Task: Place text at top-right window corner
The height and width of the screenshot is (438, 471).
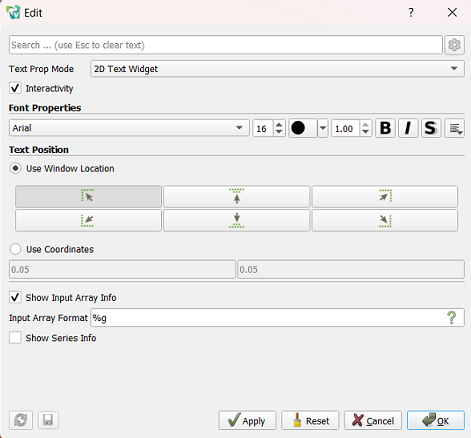Action: pos(385,196)
